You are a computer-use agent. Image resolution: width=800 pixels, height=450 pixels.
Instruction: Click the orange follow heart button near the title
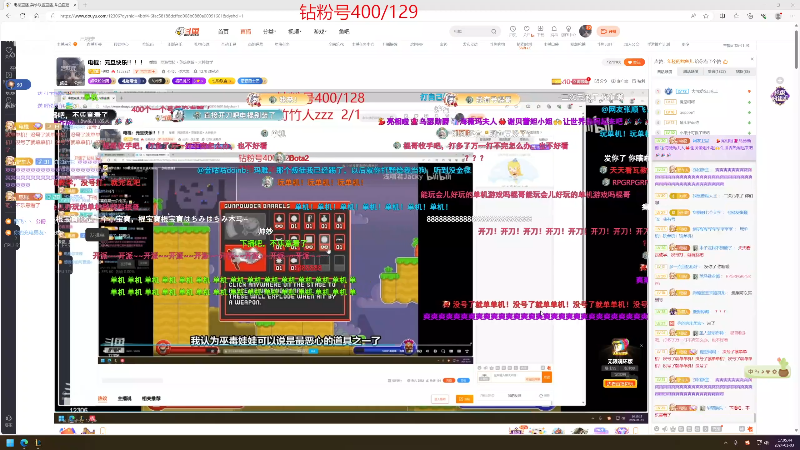pyautogui.click(x=634, y=62)
